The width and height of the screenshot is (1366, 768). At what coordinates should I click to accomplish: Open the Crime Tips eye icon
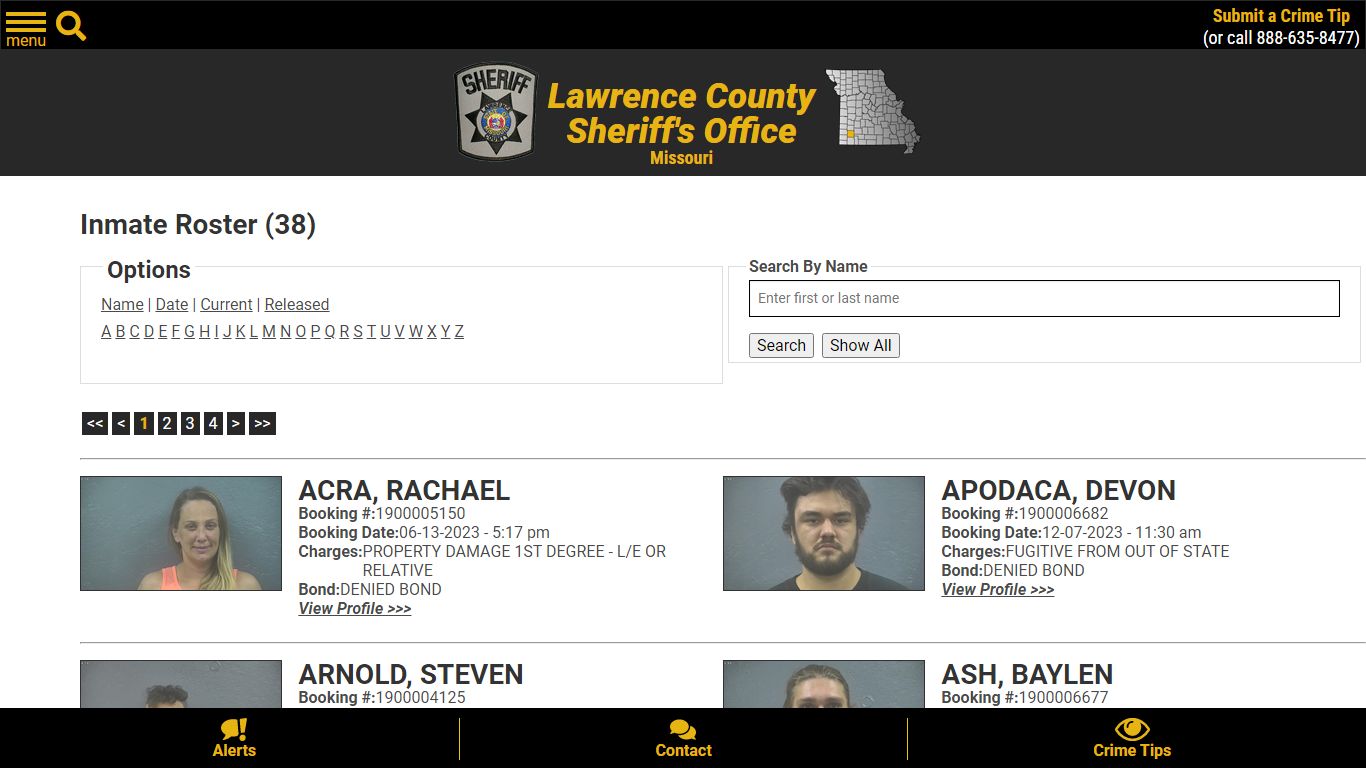[x=1132, y=729]
